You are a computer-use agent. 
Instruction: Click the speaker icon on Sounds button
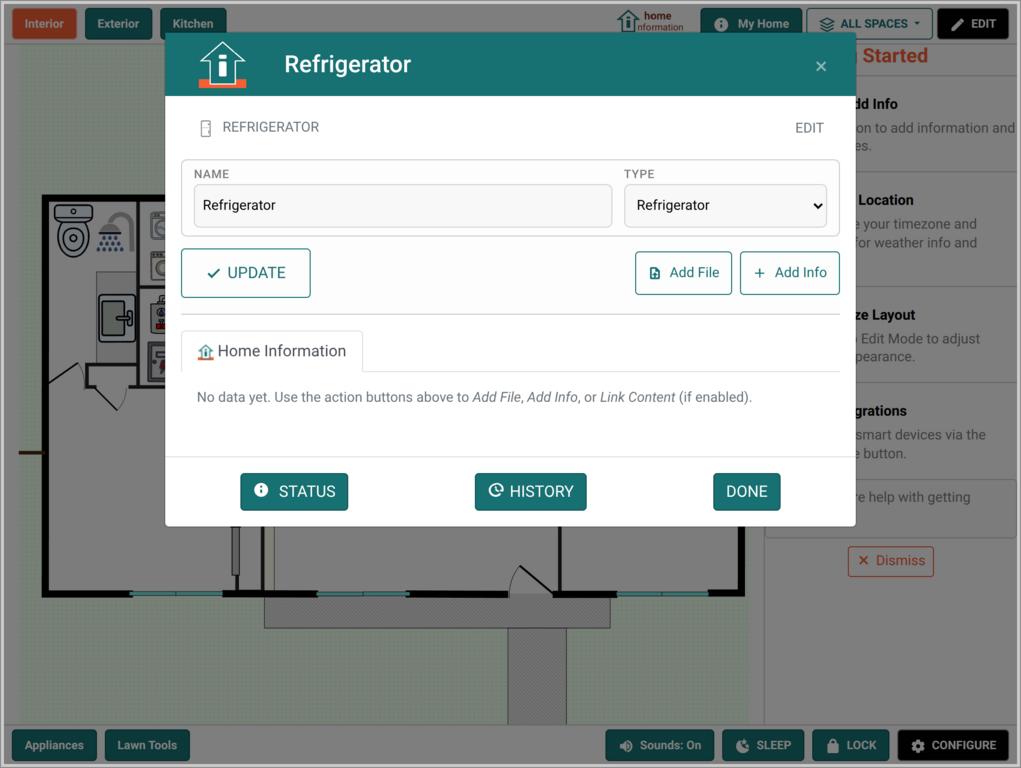click(x=626, y=746)
